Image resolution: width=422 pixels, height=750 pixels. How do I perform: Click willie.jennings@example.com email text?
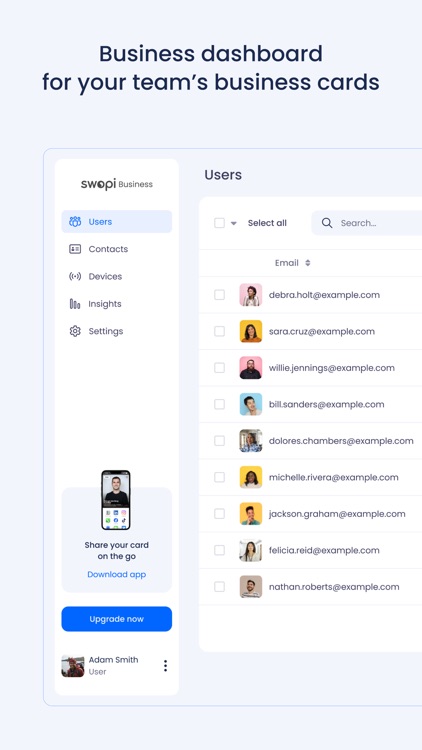tap(332, 368)
